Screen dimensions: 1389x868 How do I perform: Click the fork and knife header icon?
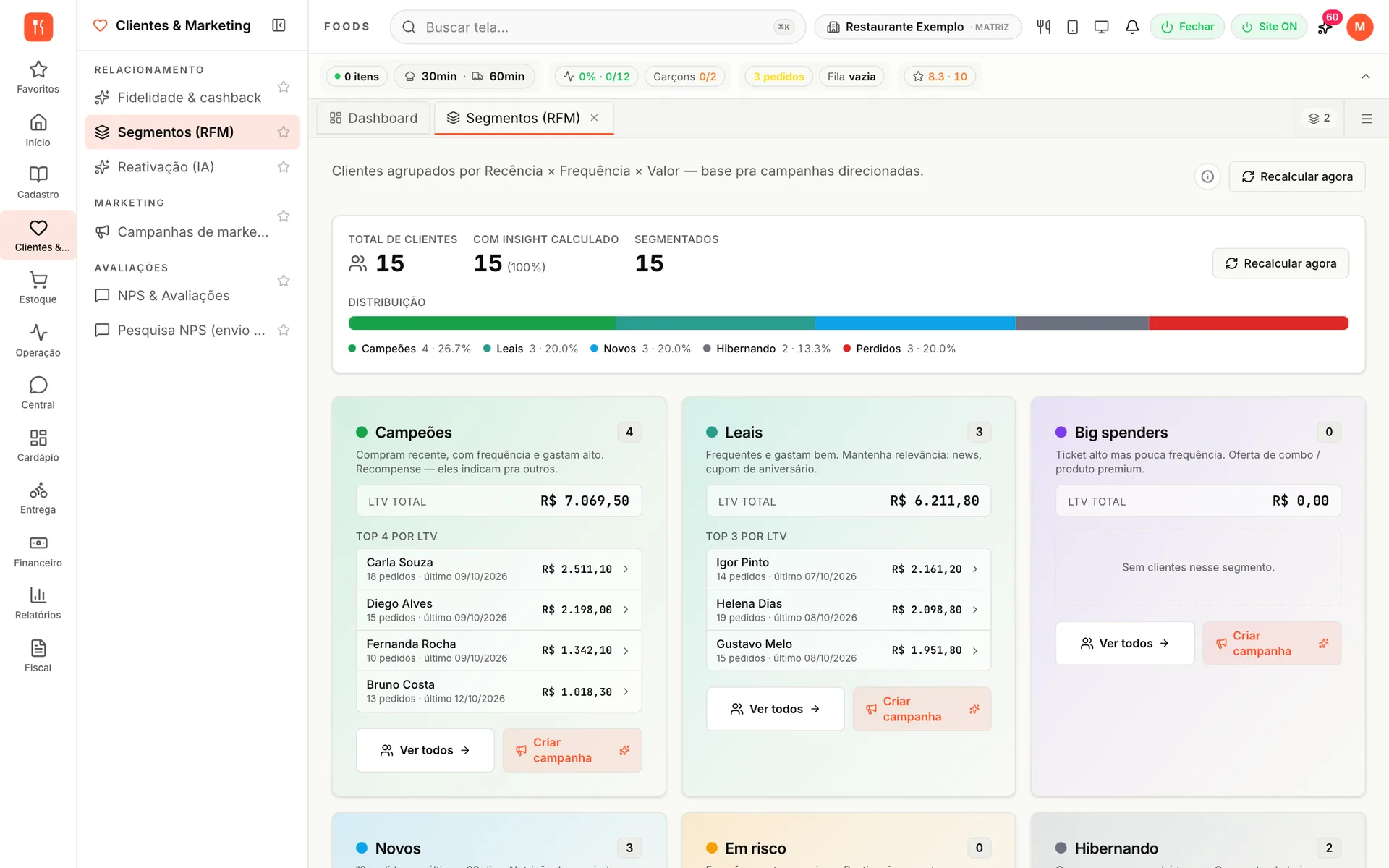pos(1043,27)
